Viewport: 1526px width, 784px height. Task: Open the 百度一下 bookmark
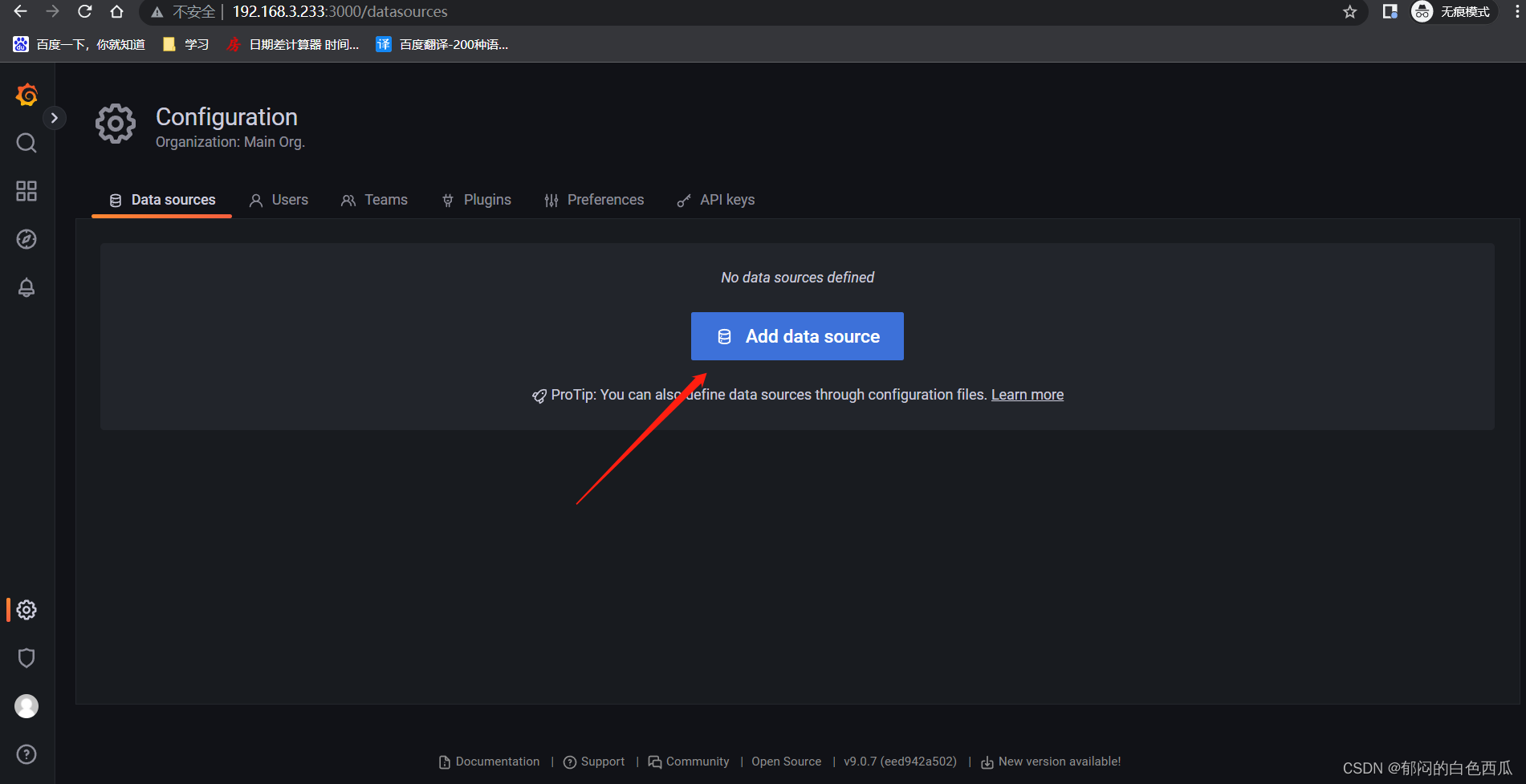pos(79,44)
